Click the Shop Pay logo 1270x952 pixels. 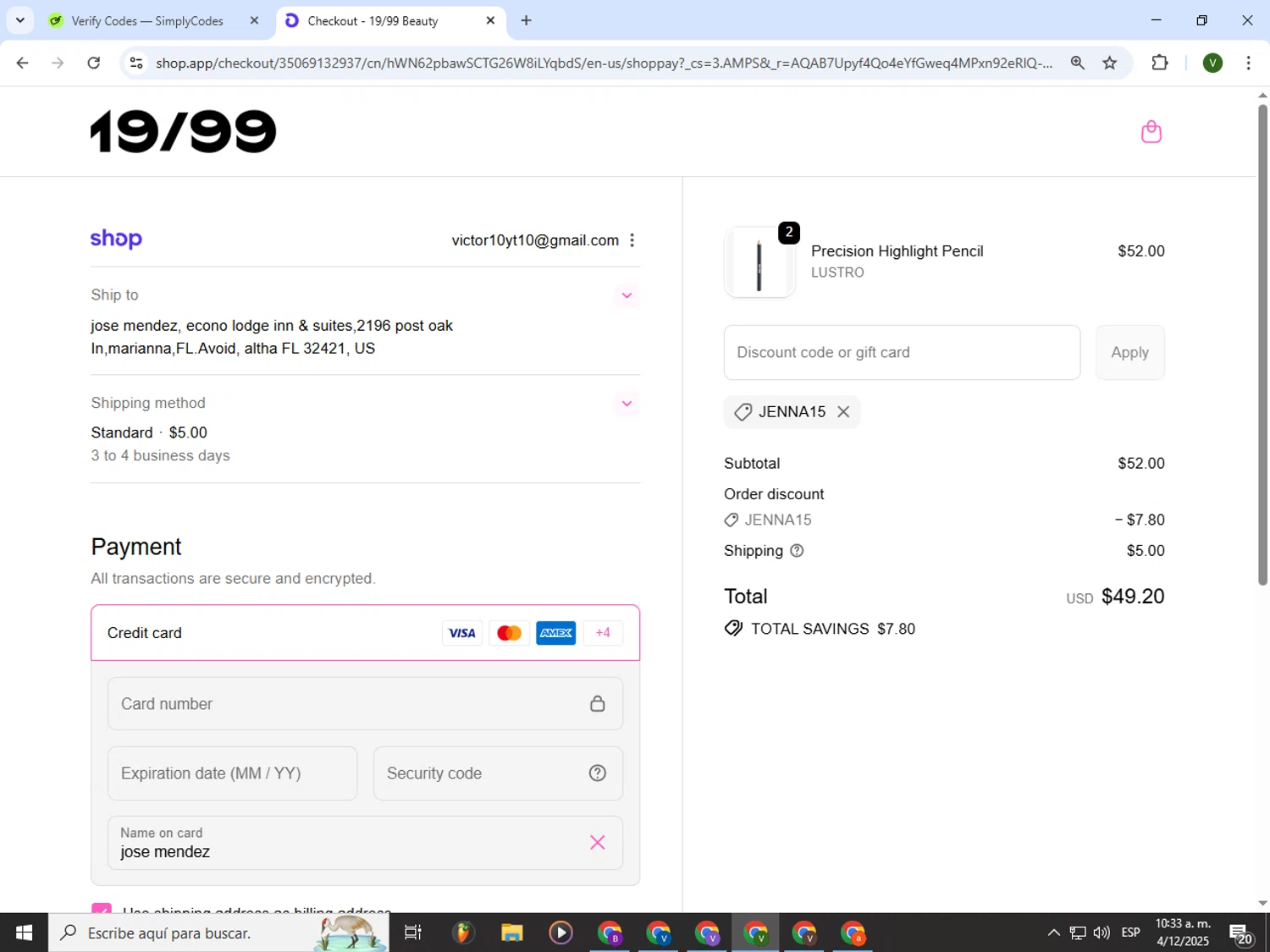tap(116, 239)
